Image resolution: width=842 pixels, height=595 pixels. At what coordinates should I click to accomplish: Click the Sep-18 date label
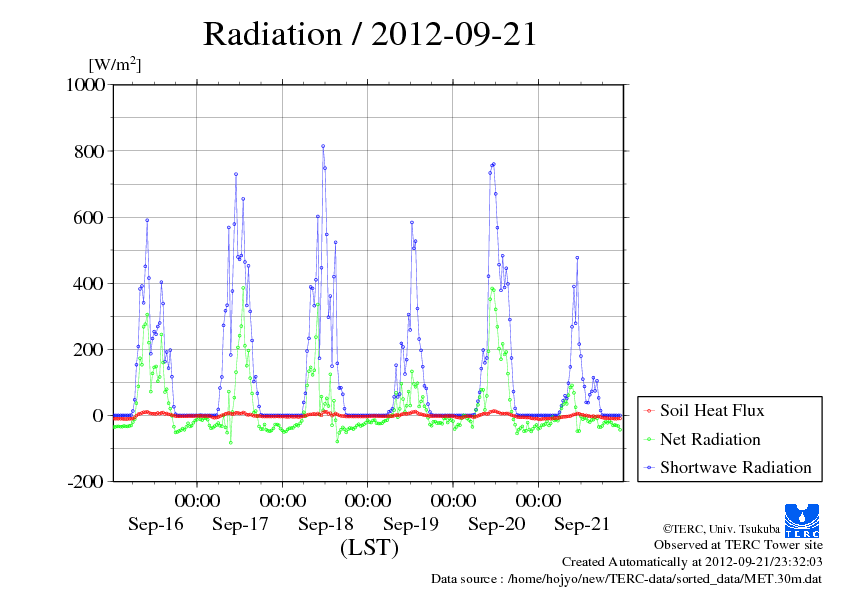(x=325, y=524)
